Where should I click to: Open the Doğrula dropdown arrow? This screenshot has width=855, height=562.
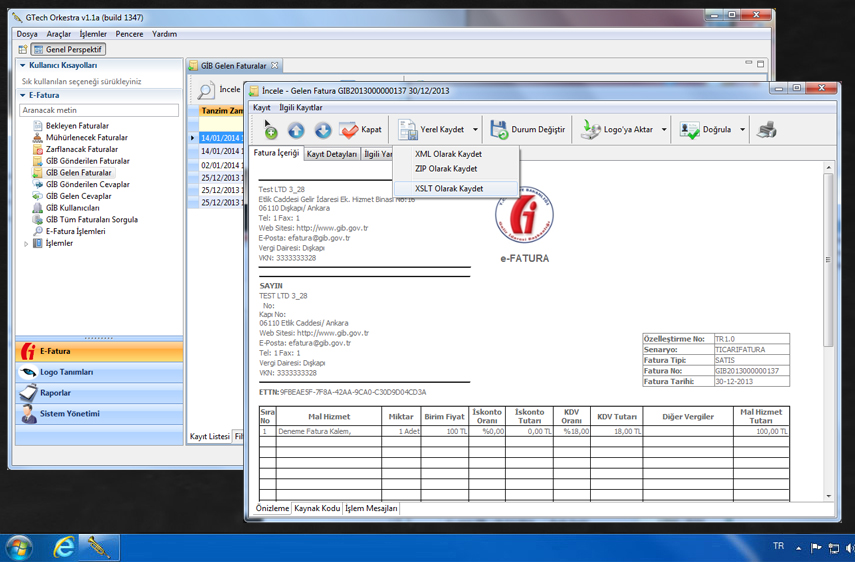pos(742,130)
